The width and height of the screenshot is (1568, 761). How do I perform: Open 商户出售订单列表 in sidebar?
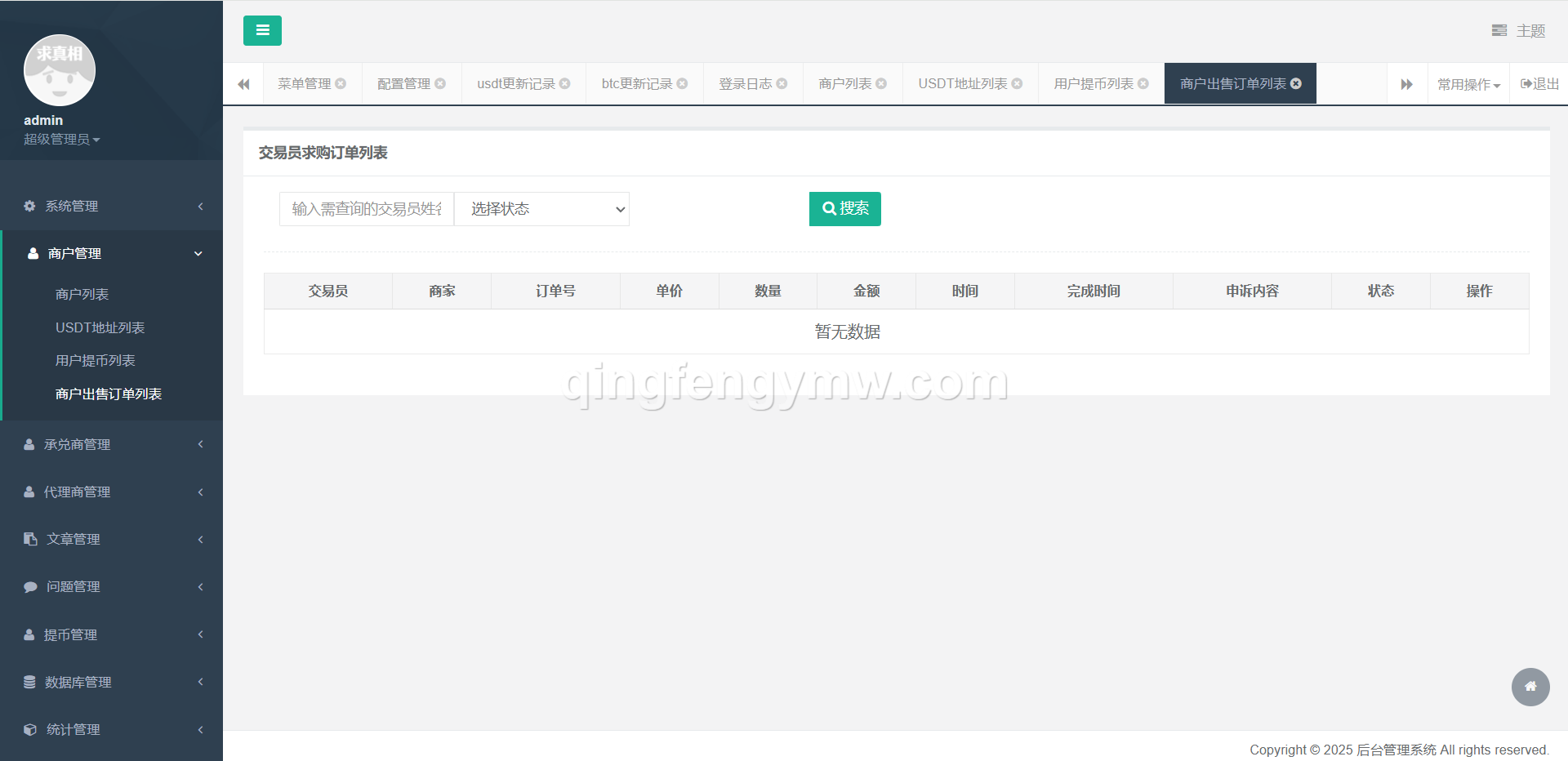(109, 394)
